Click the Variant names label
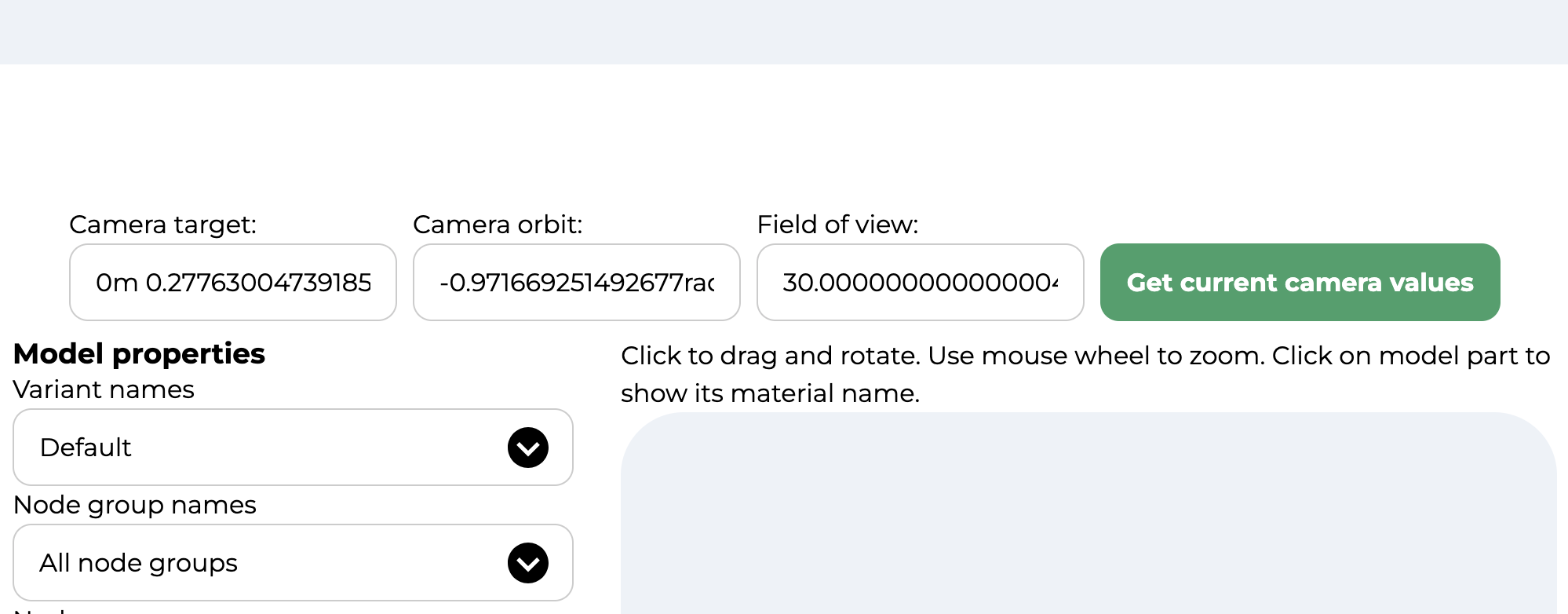 [x=104, y=390]
